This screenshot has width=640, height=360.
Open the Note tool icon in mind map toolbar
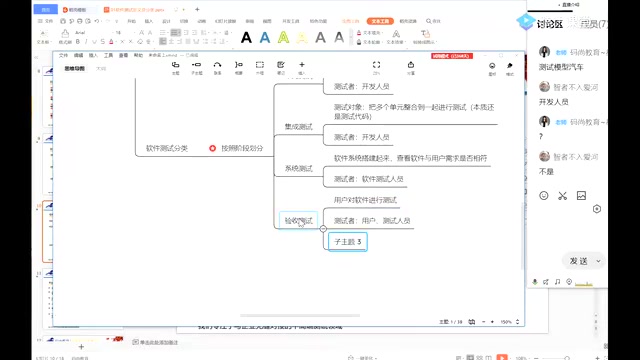[281, 65]
